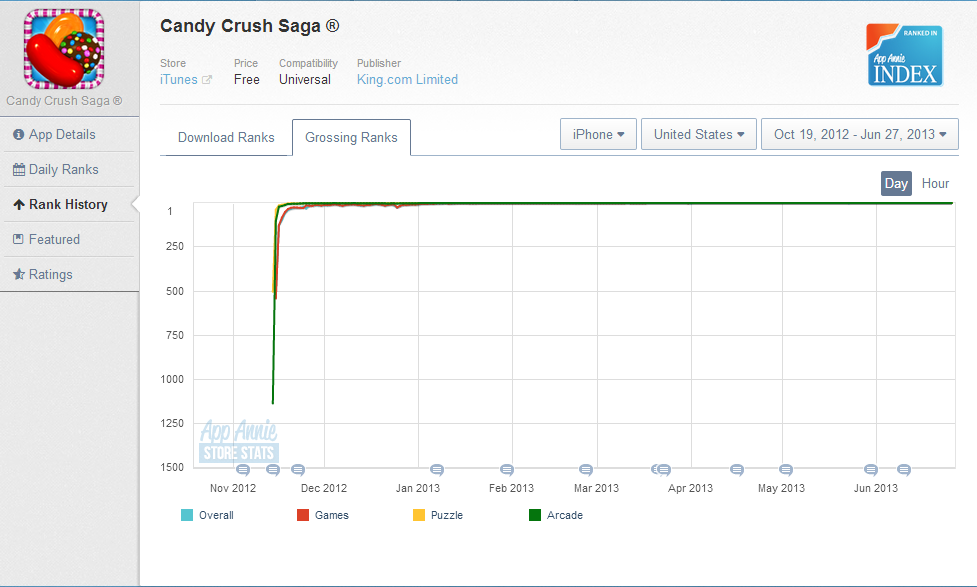Image resolution: width=977 pixels, height=587 pixels.
Task: Follow the iTunes store link
Action: click(179, 79)
